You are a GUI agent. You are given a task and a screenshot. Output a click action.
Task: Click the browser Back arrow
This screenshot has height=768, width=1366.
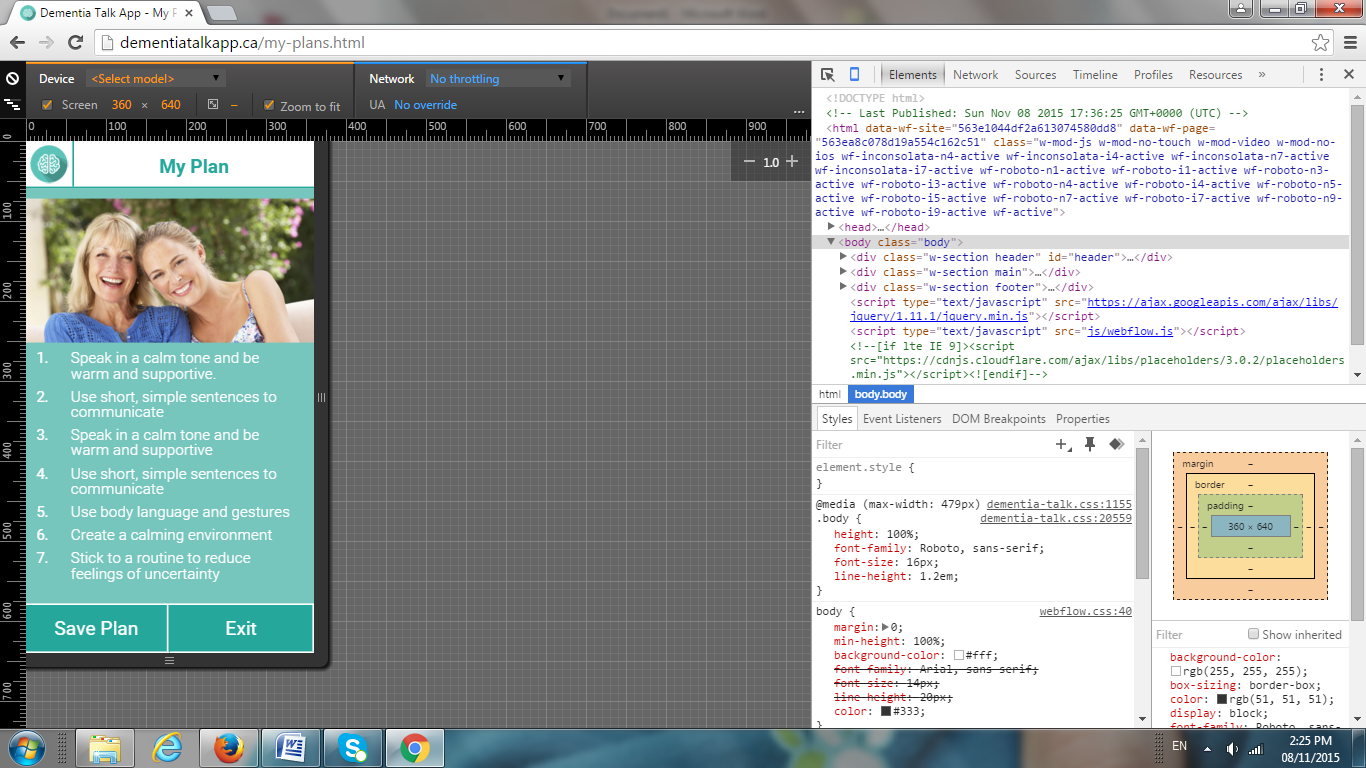pyautogui.click(x=18, y=43)
